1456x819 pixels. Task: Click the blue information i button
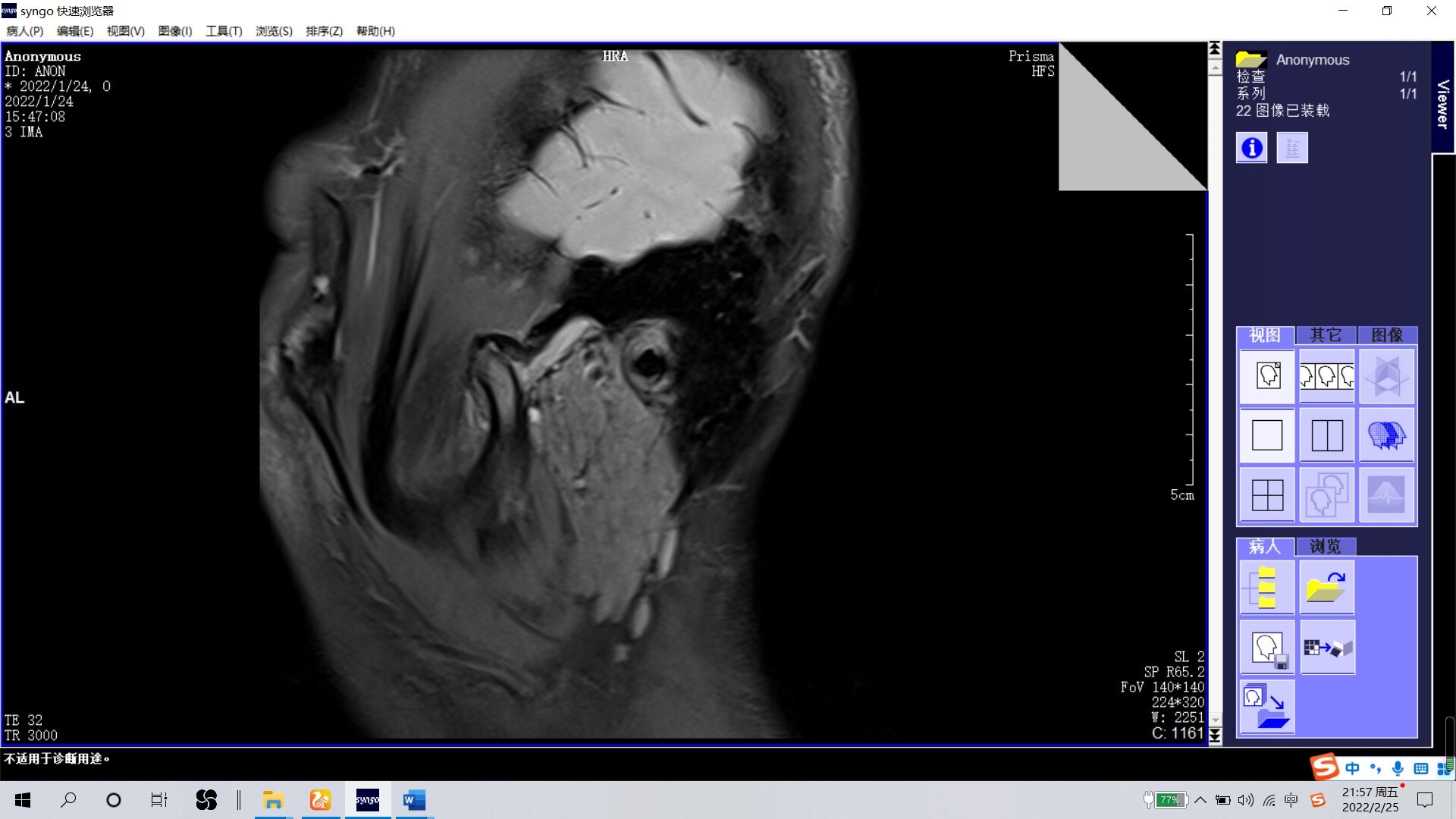[1251, 148]
